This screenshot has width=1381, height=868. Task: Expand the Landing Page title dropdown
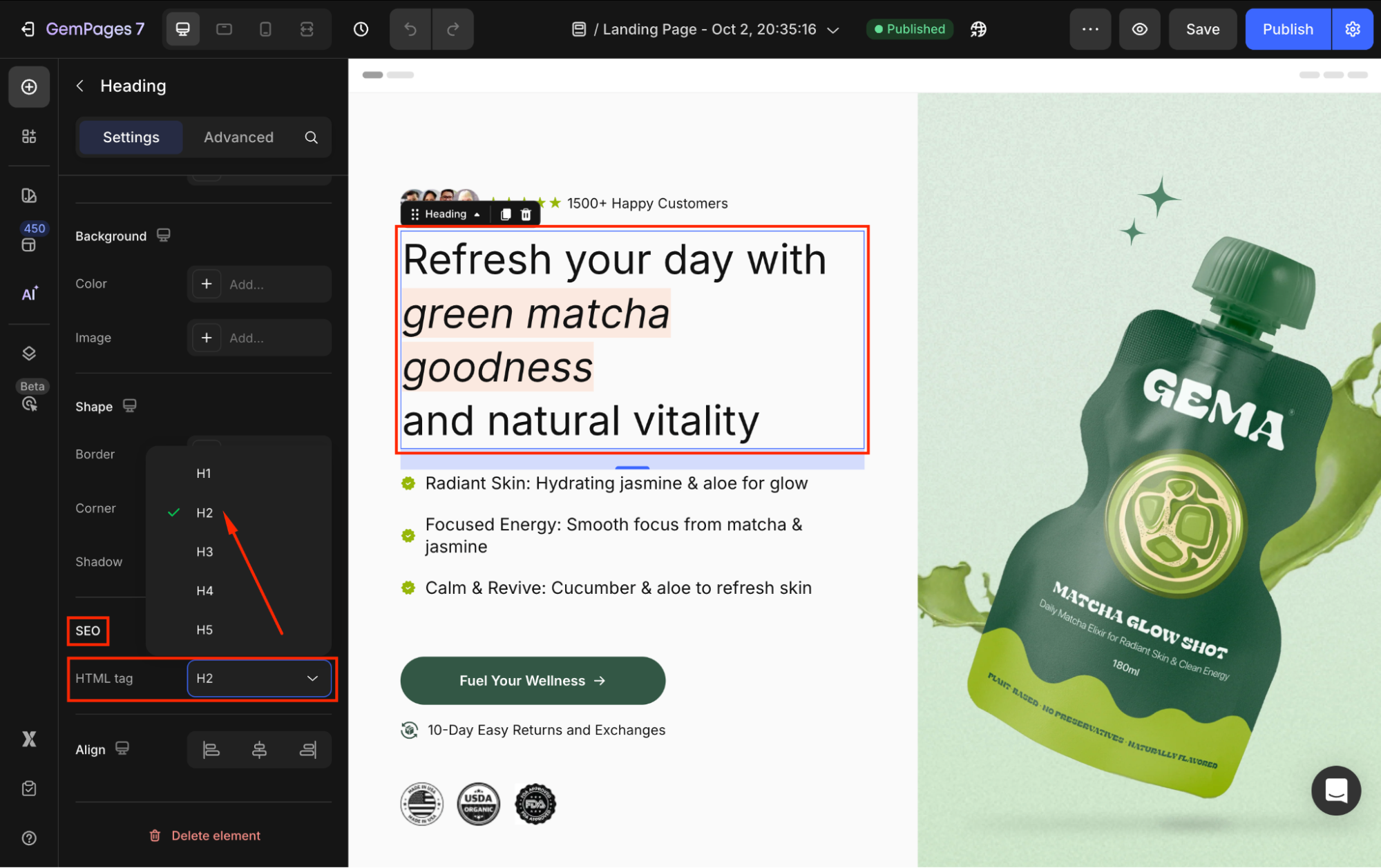(x=833, y=30)
